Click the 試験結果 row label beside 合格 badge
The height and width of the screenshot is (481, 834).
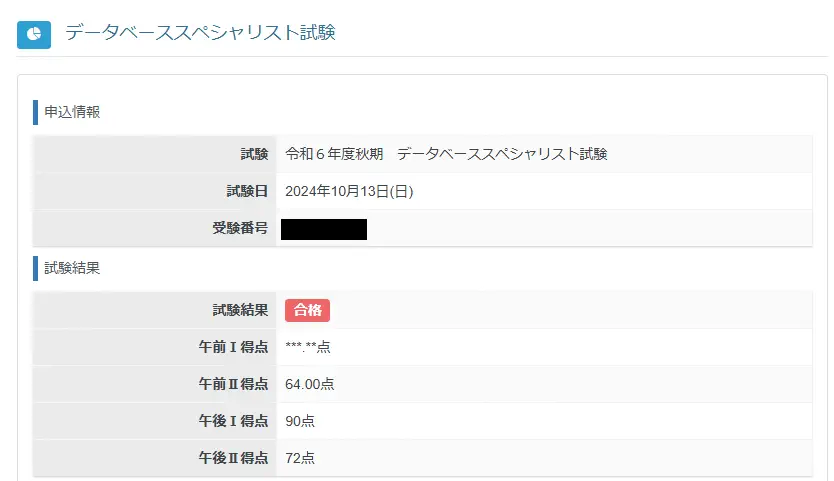[x=240, y=310]
